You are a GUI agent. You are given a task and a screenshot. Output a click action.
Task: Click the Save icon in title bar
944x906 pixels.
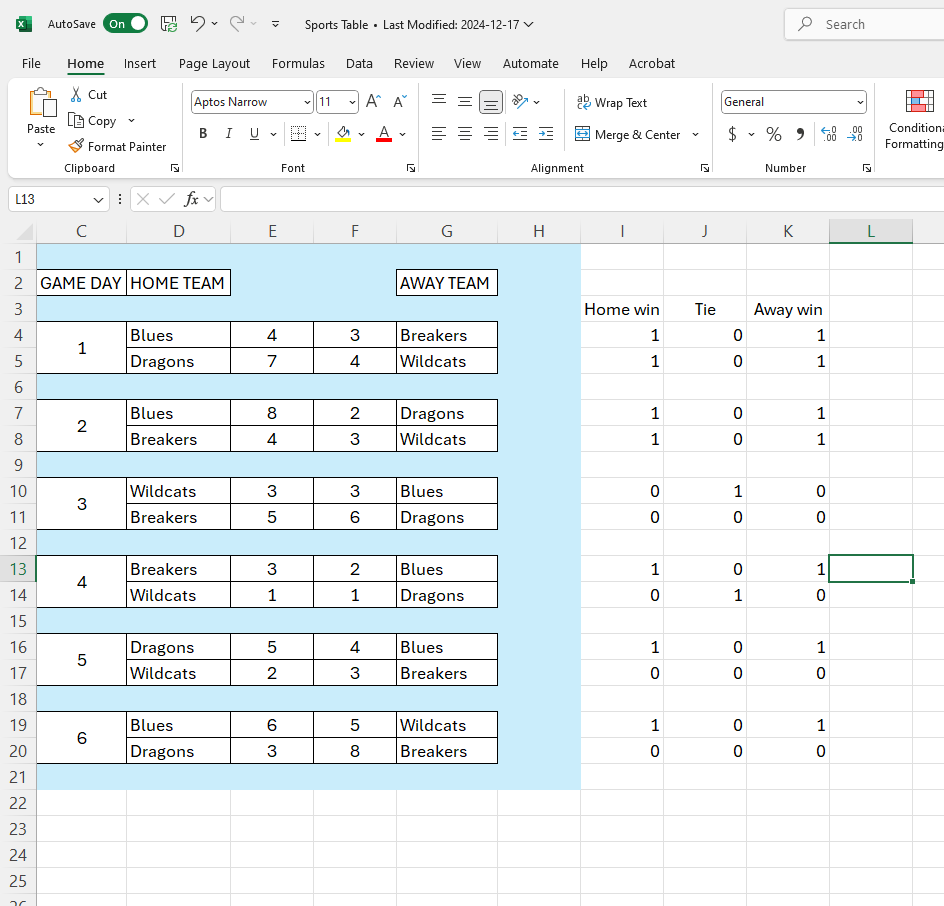coord(169,24)
